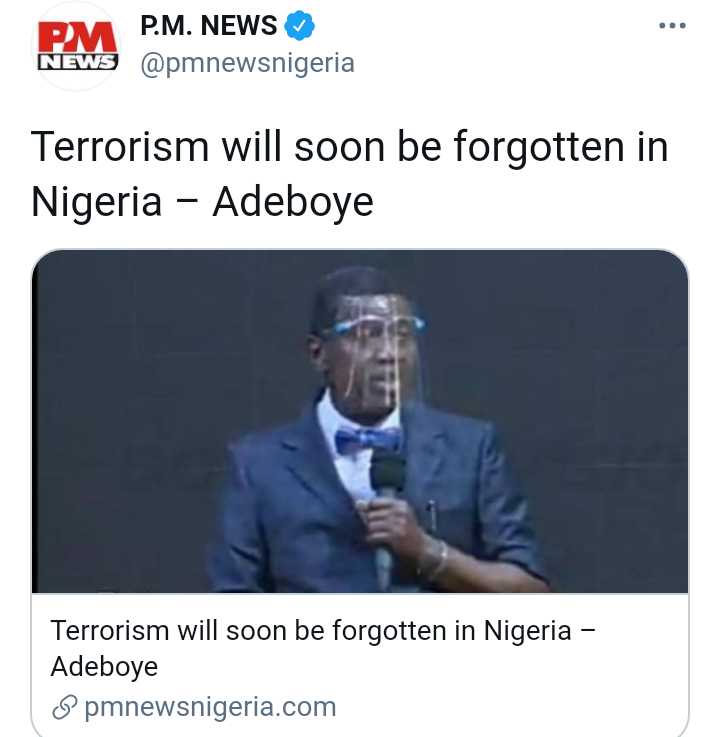This screenshot has height=737, width=720.
Task: Open the P.M. NEWS display name
Action: point(209,25)
